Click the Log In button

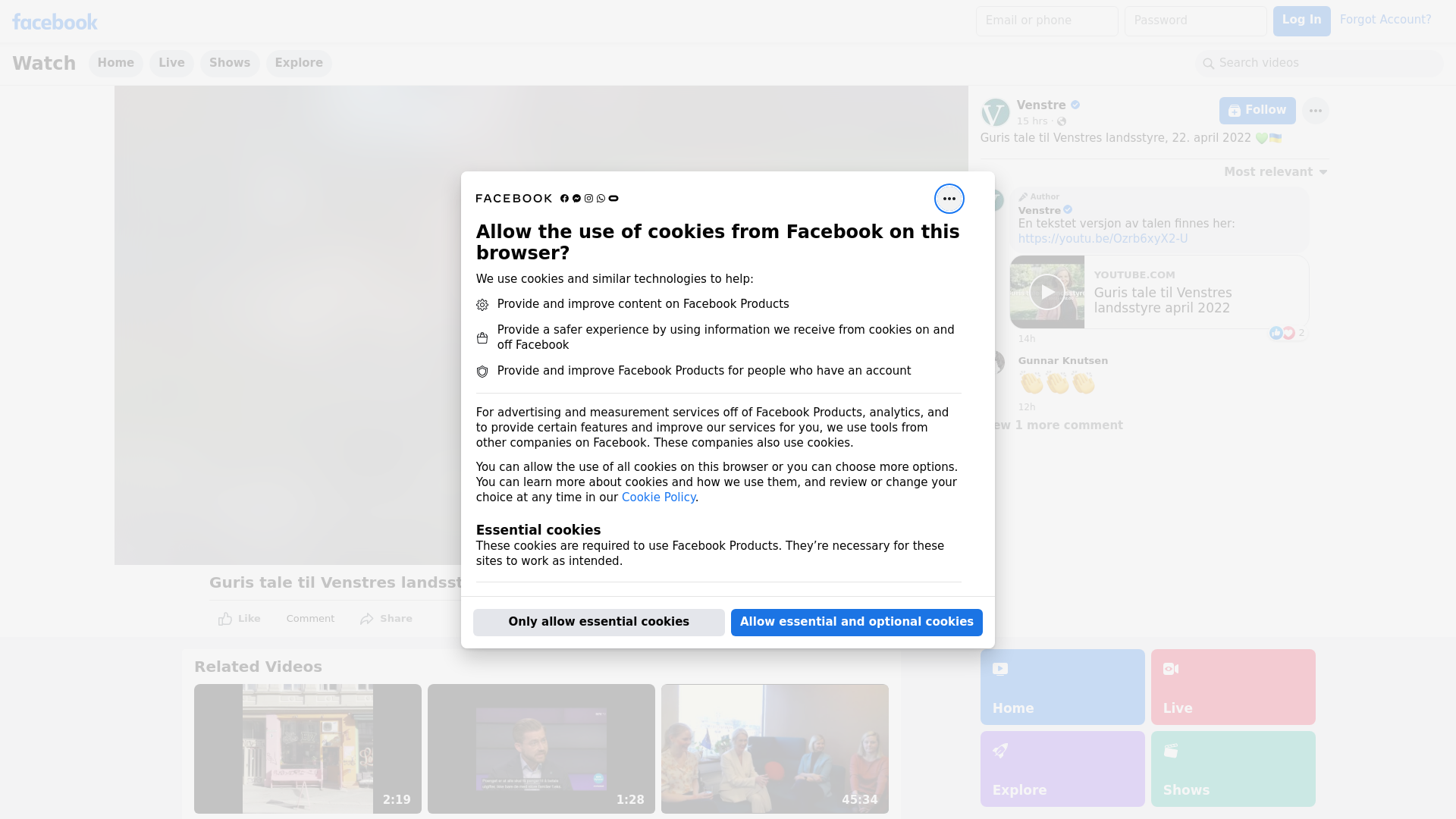click(1301, 21)
